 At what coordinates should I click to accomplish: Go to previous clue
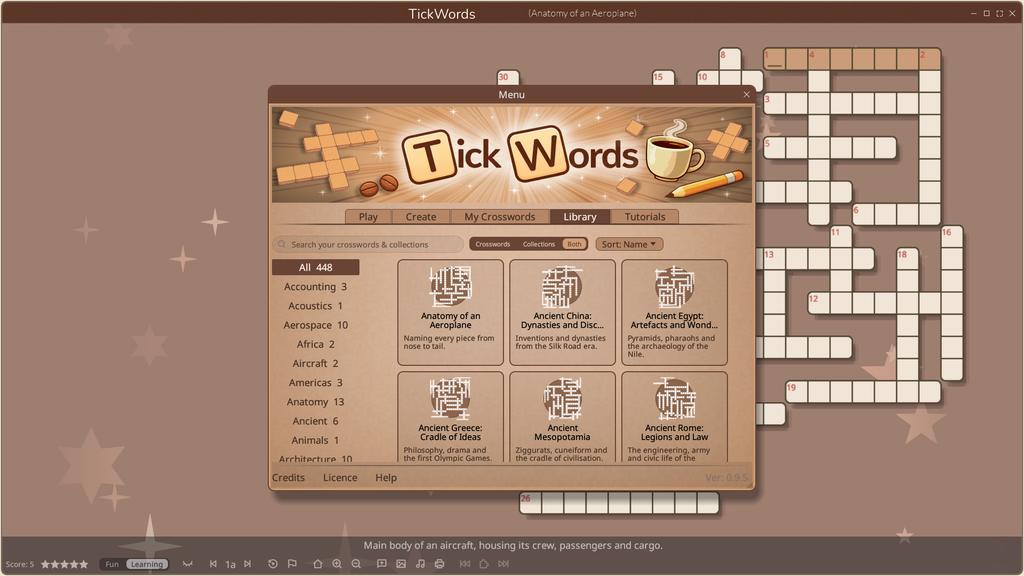[213, 564]
